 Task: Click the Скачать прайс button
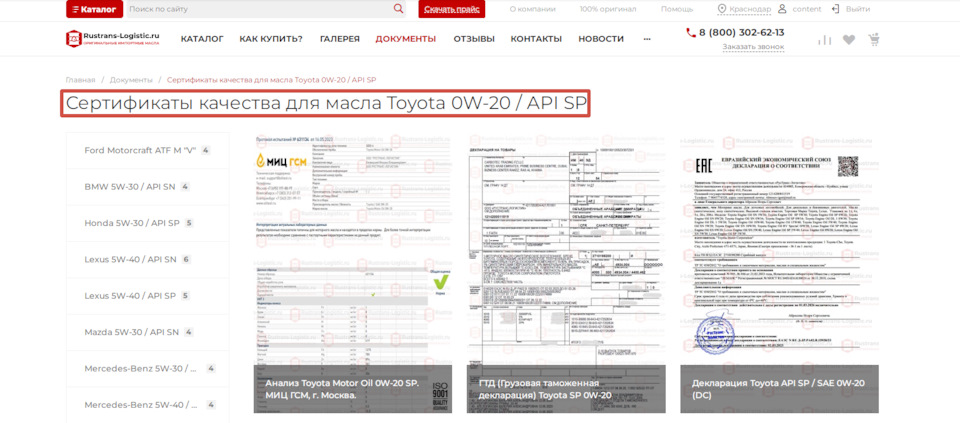click(452, 9)
